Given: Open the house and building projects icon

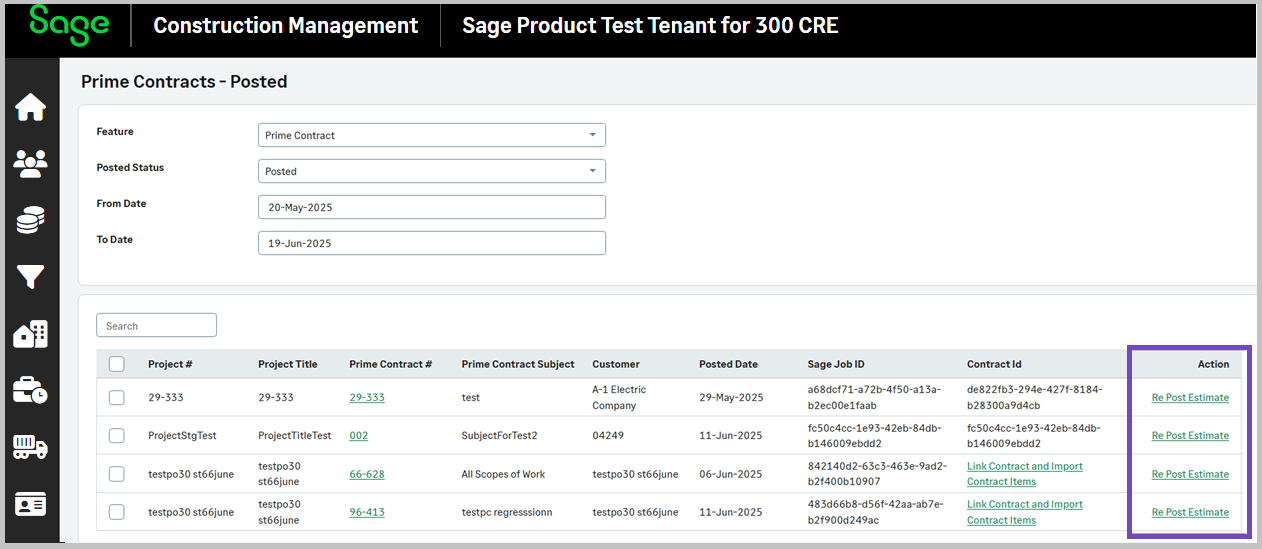Looking at the screenshot, I should coord(30,334).
